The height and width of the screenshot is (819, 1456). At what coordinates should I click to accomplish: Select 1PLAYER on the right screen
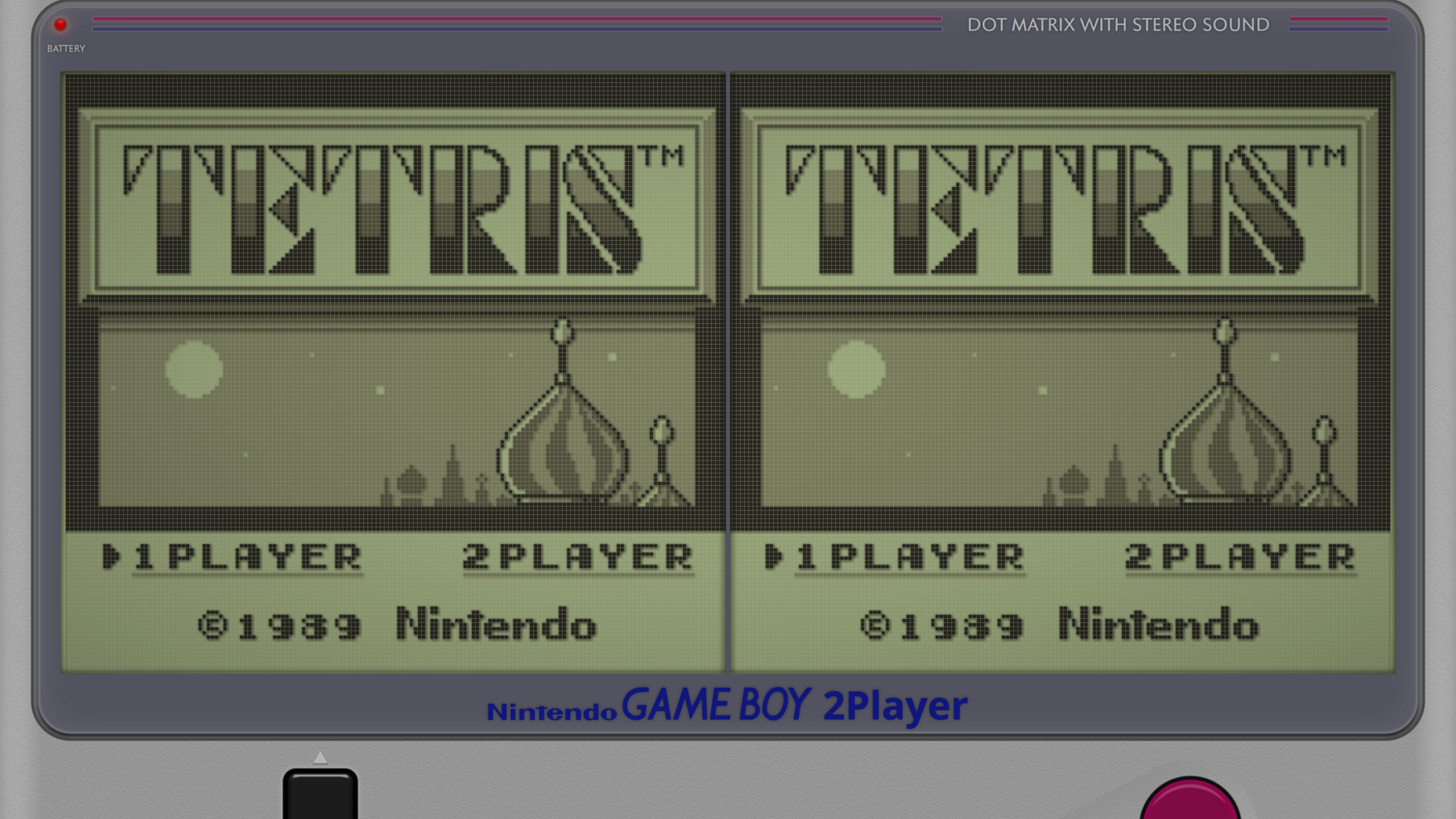910,556
